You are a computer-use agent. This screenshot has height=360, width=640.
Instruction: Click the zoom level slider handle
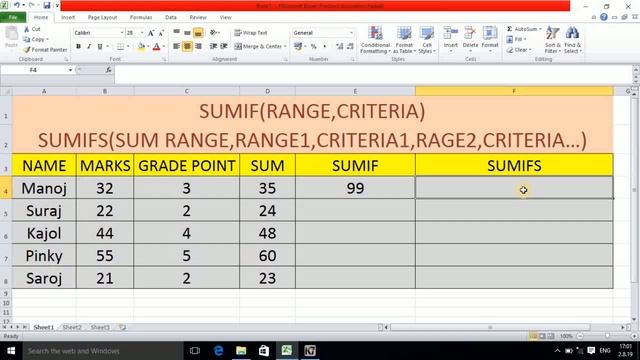608,336
